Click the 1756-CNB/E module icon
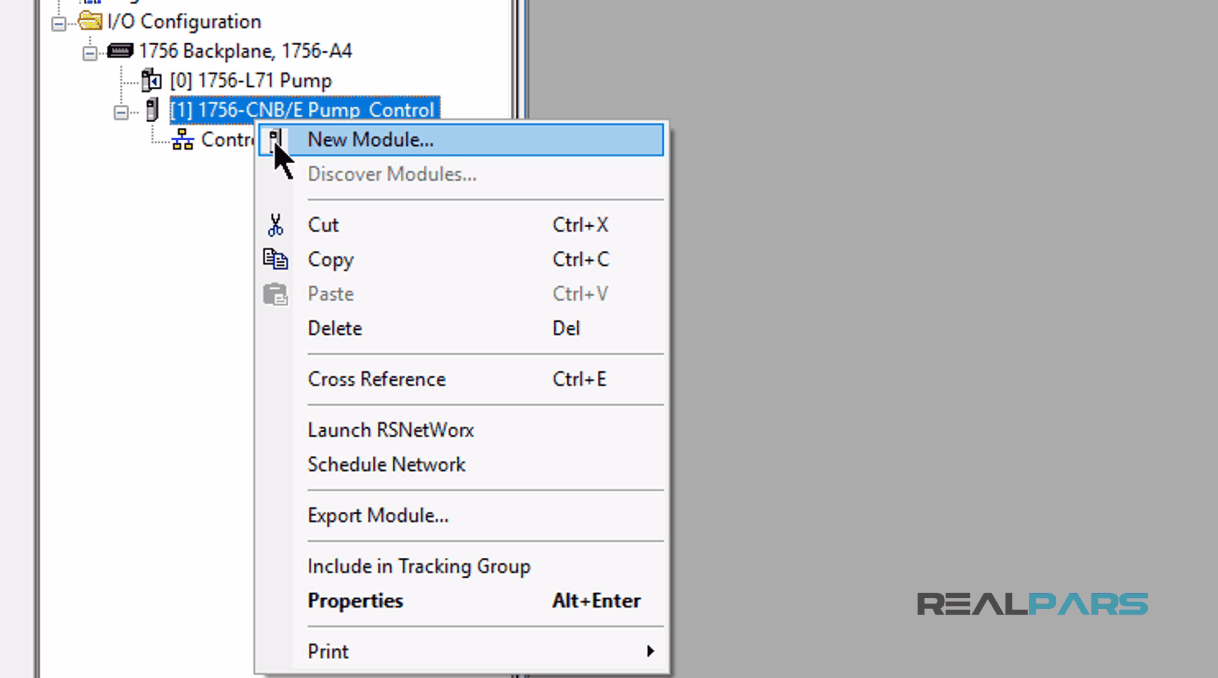Viewport: 1218px width, 678px height. coord(152,110)
